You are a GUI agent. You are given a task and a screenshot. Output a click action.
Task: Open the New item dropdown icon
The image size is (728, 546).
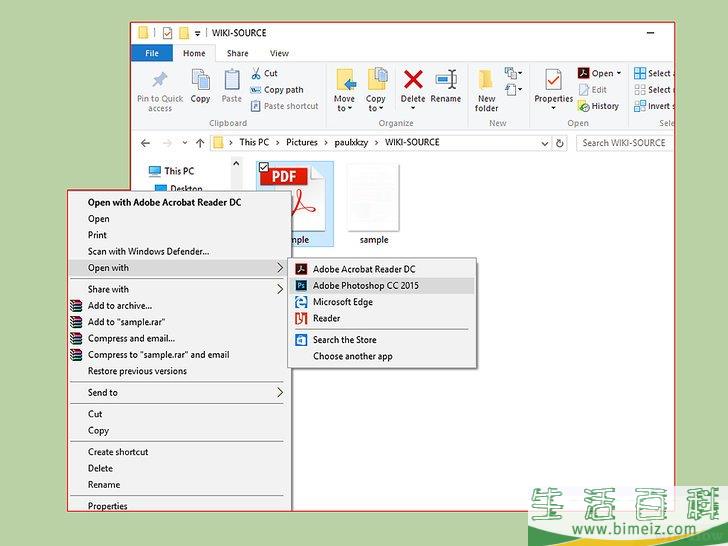[513, 73]
